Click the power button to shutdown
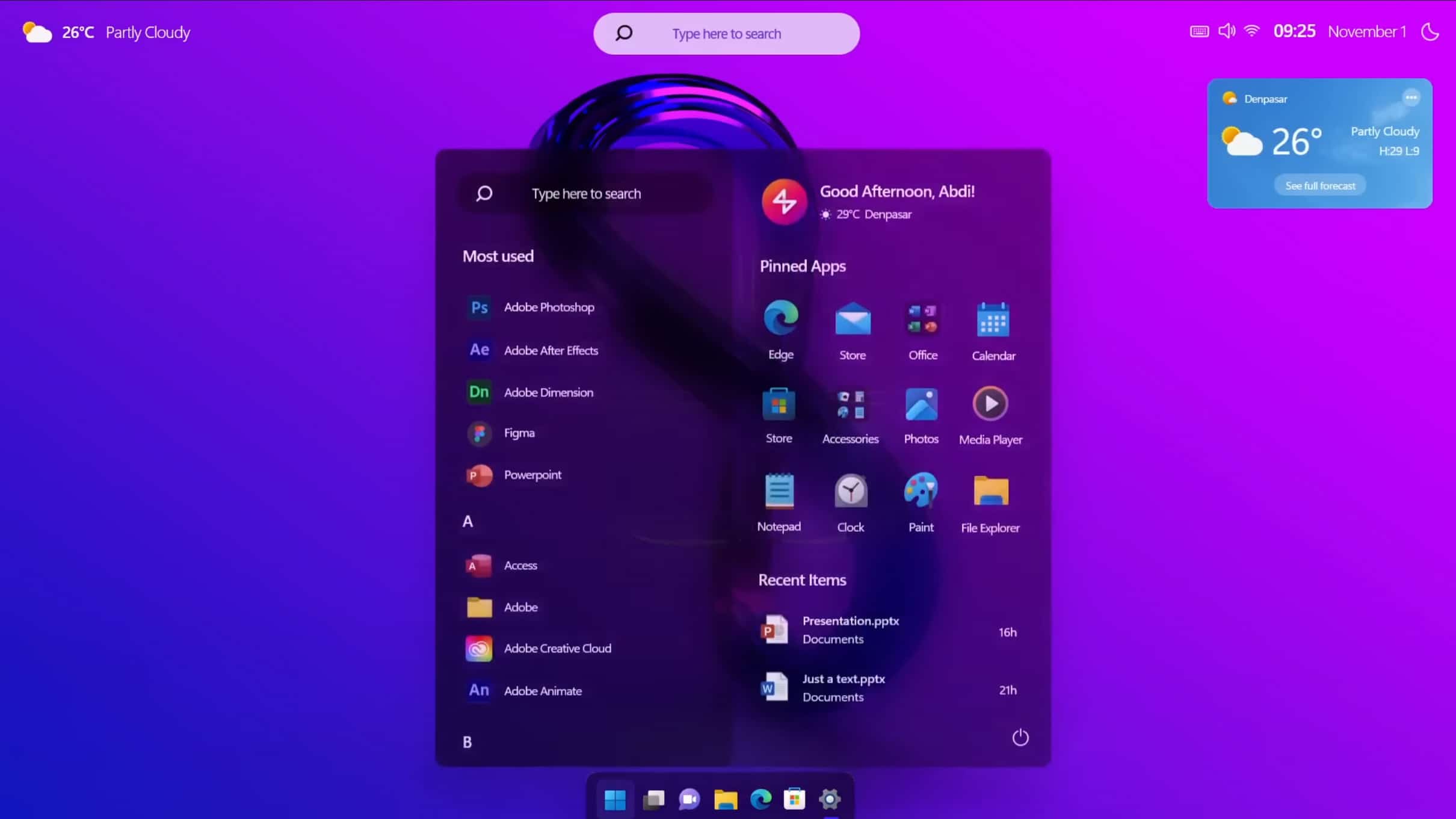 tap(1019, 737)
